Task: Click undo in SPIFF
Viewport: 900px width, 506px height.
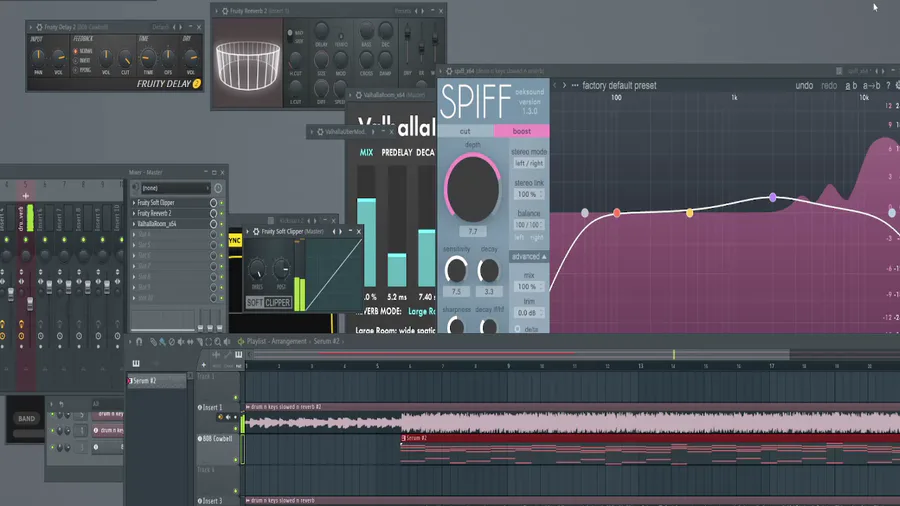Action: pos(804,85)
